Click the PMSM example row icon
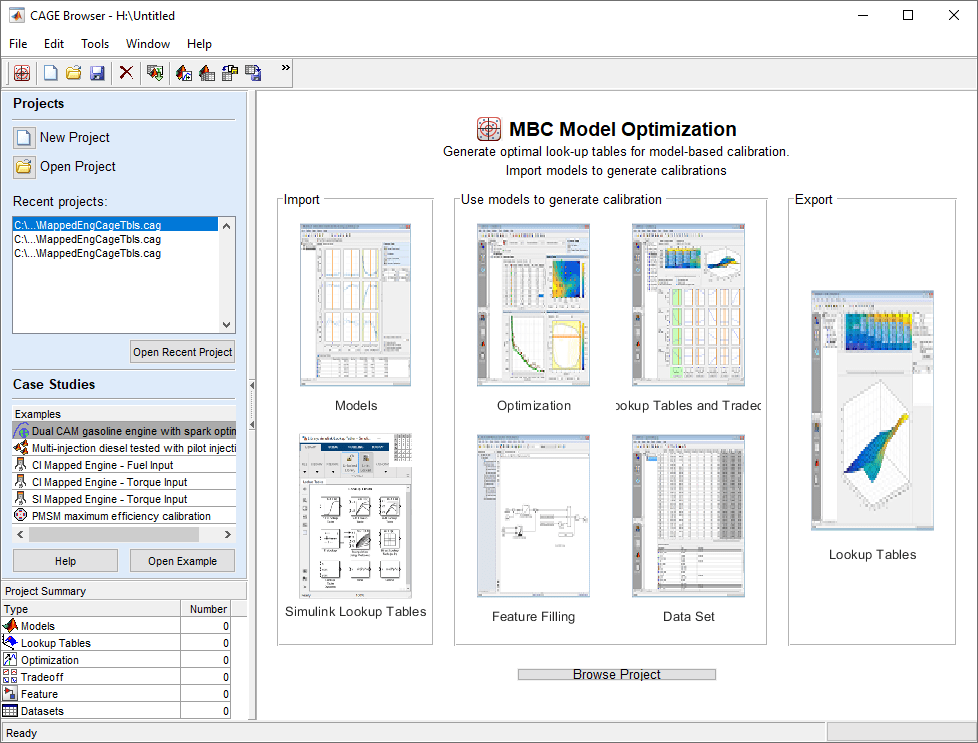Viewport: 978px width, 743px height. tap(21, 515)
